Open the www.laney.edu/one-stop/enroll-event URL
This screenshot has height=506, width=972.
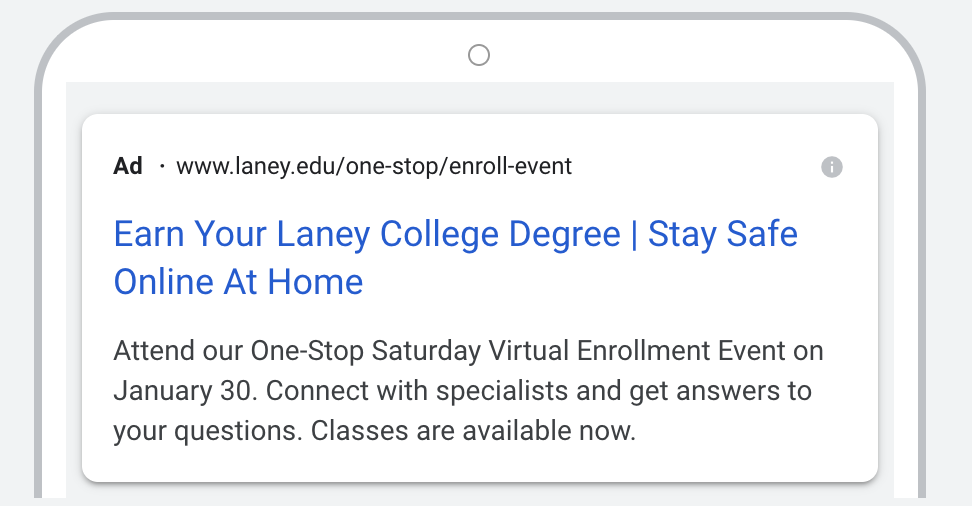374,166
